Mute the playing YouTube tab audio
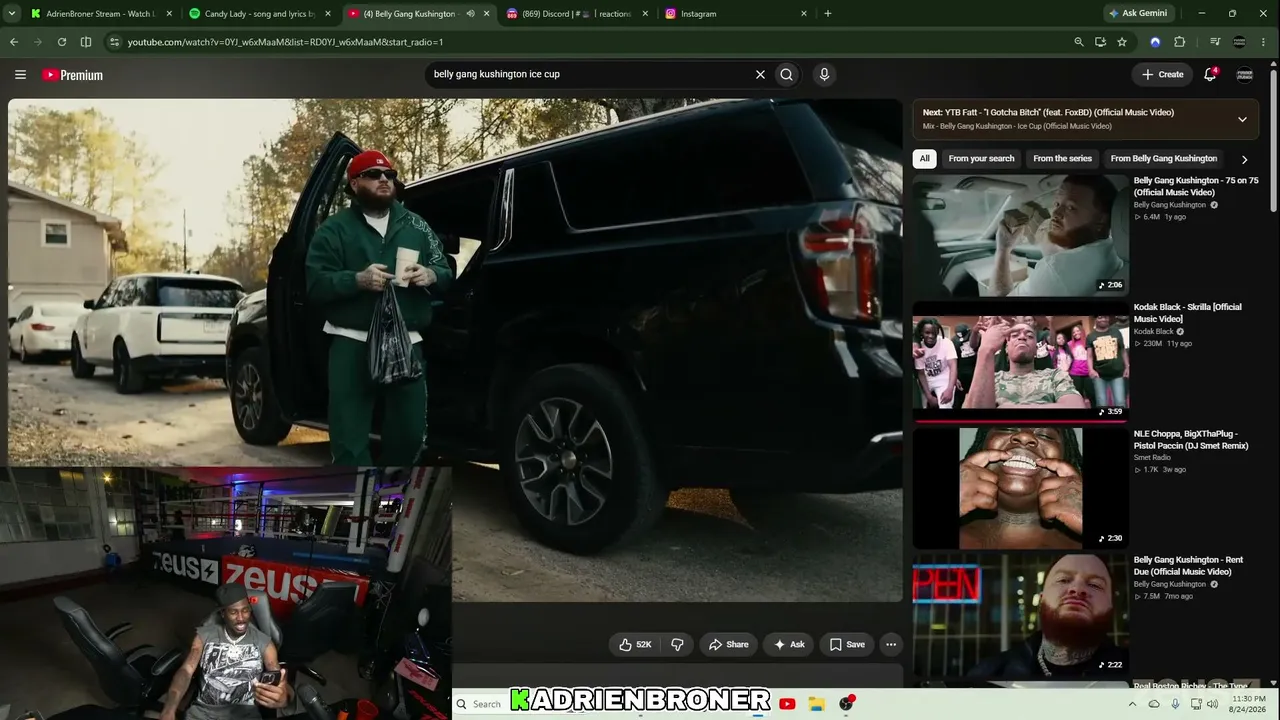The height and width of the screenshot is (720, 1280). (470, 14)
